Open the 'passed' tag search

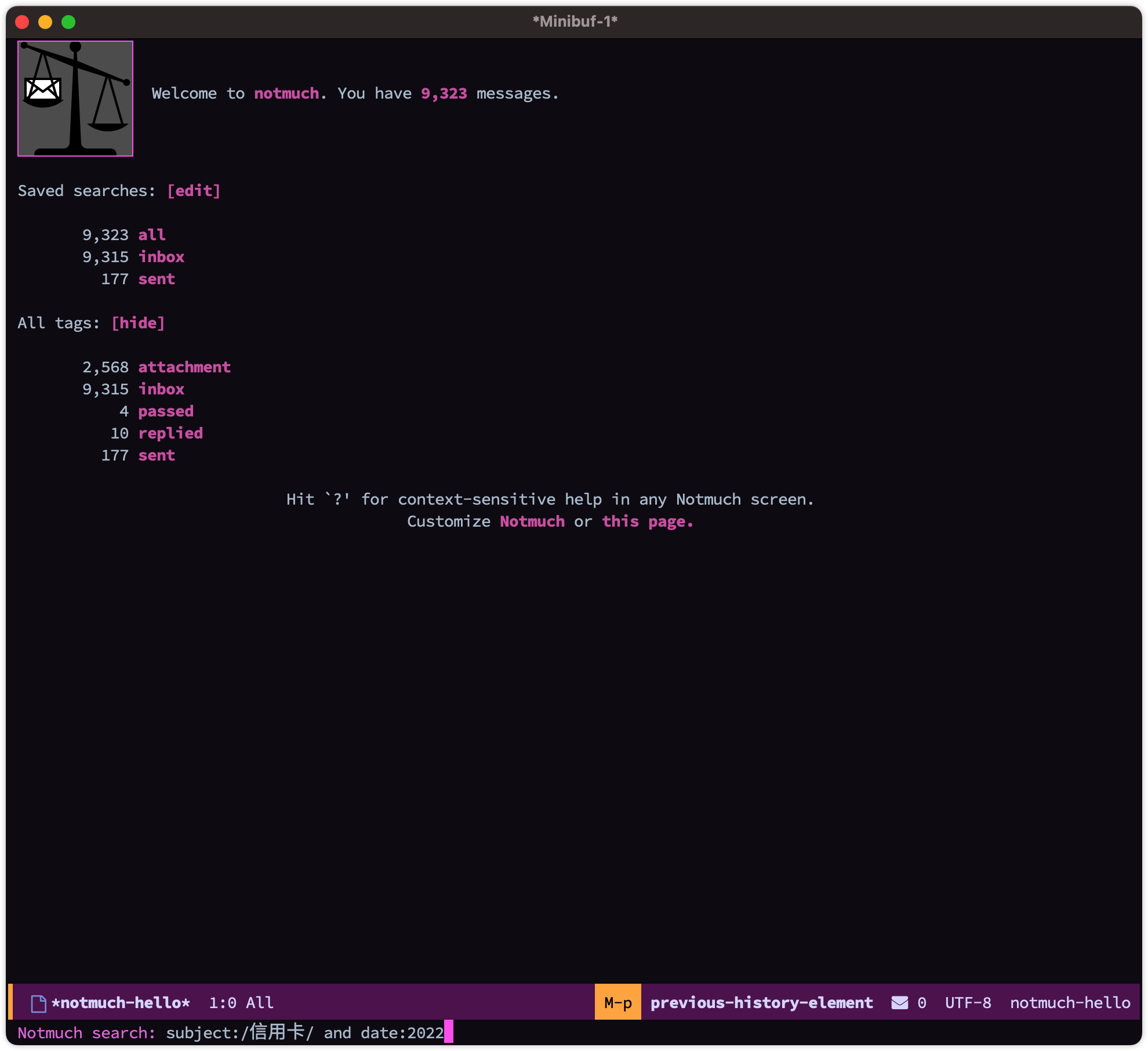tap(166, 411)
